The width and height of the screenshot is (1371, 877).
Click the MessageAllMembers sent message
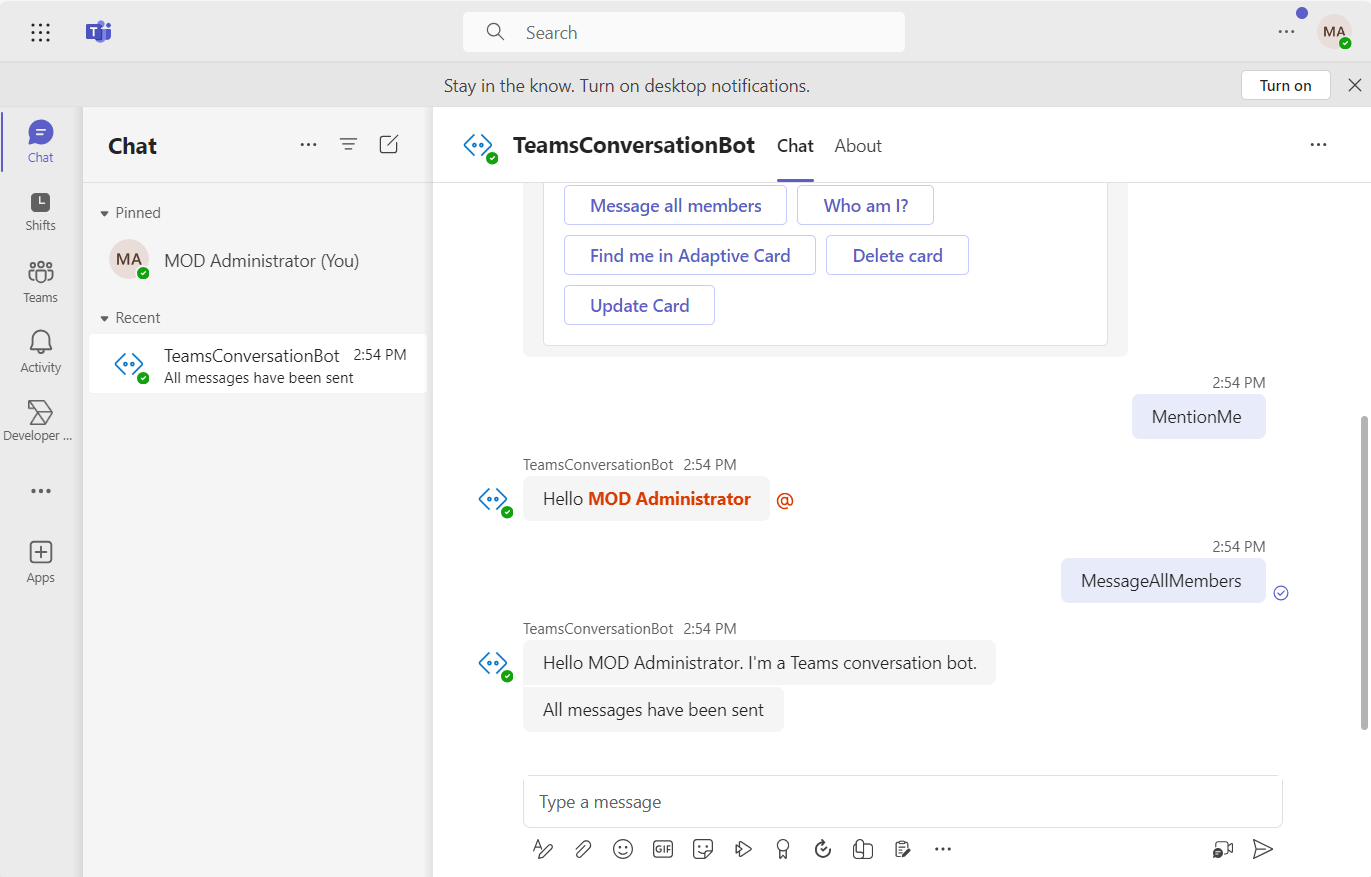[x=1162, y=581]
